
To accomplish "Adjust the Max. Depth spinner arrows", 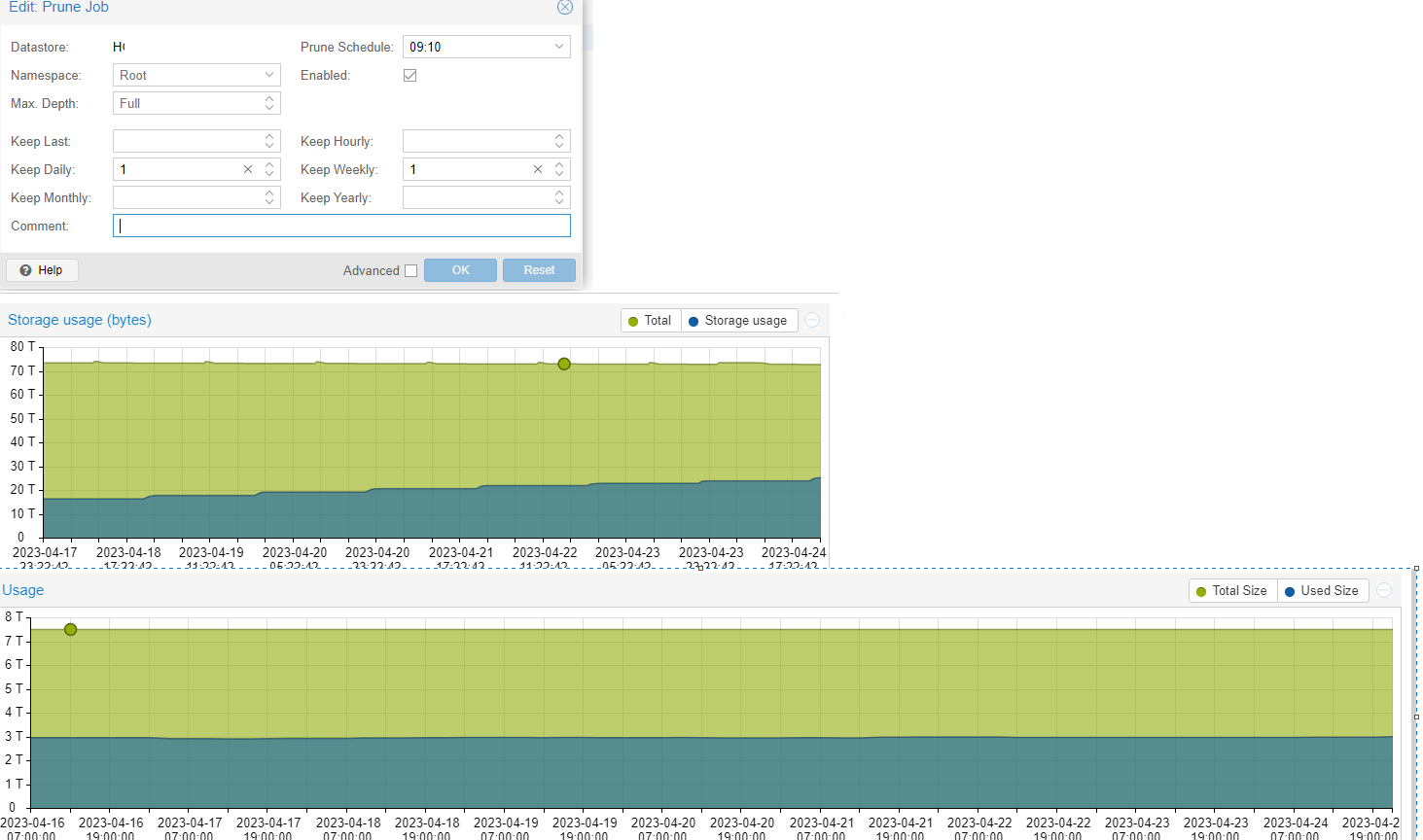I will point(269,103).
